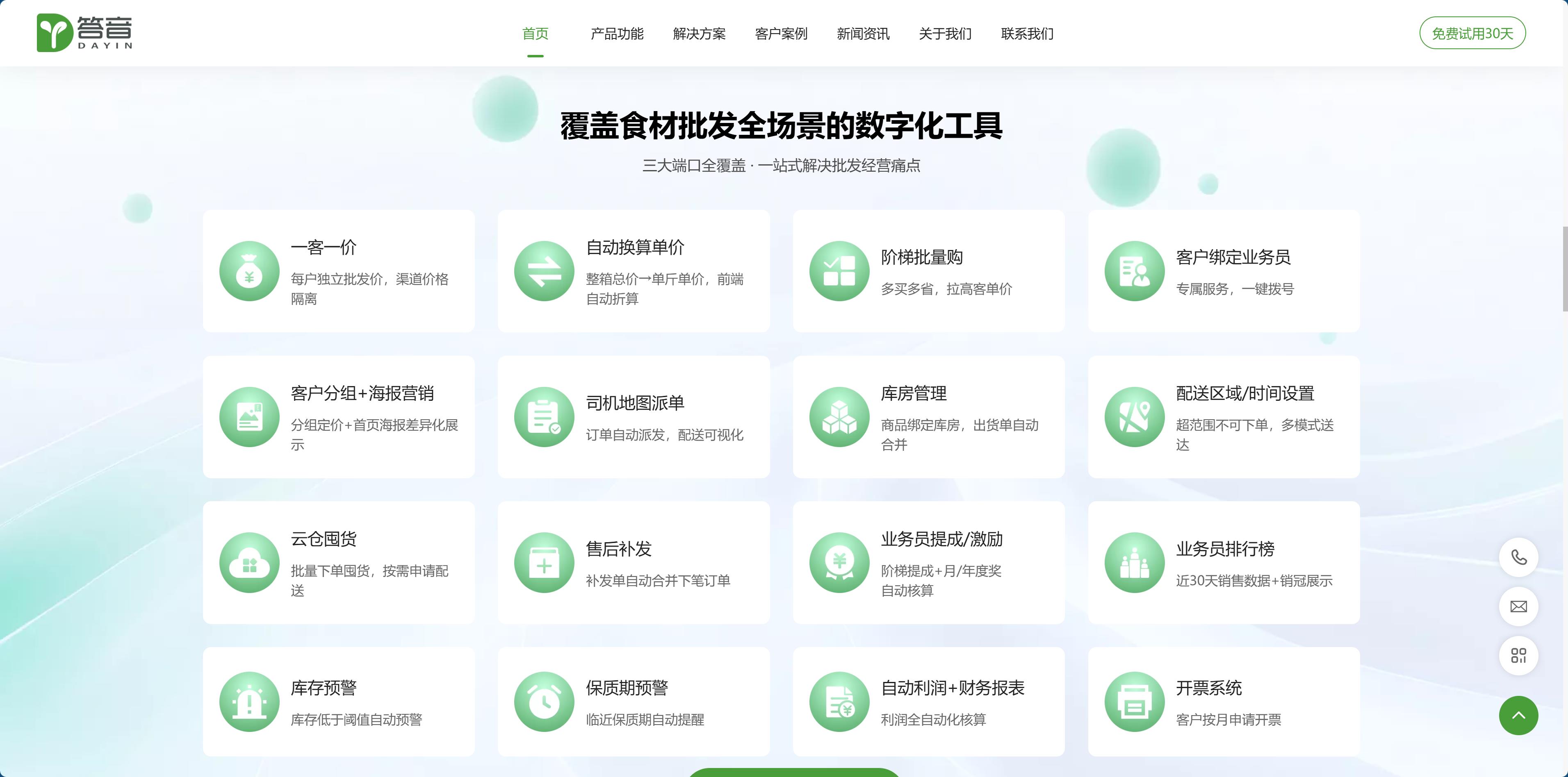
Task: Open the 联系我们 menu item
Action: coord(1028,34)
